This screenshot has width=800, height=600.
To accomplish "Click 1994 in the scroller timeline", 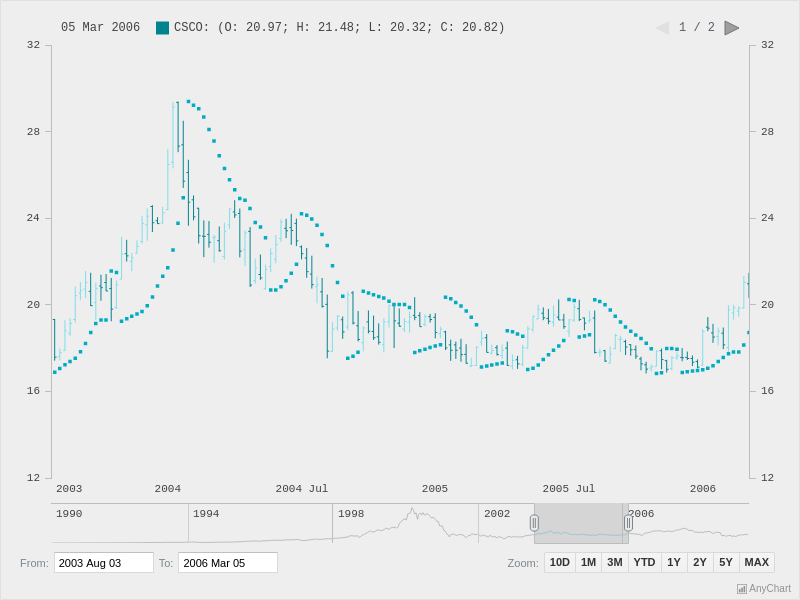I will [206, 514].
